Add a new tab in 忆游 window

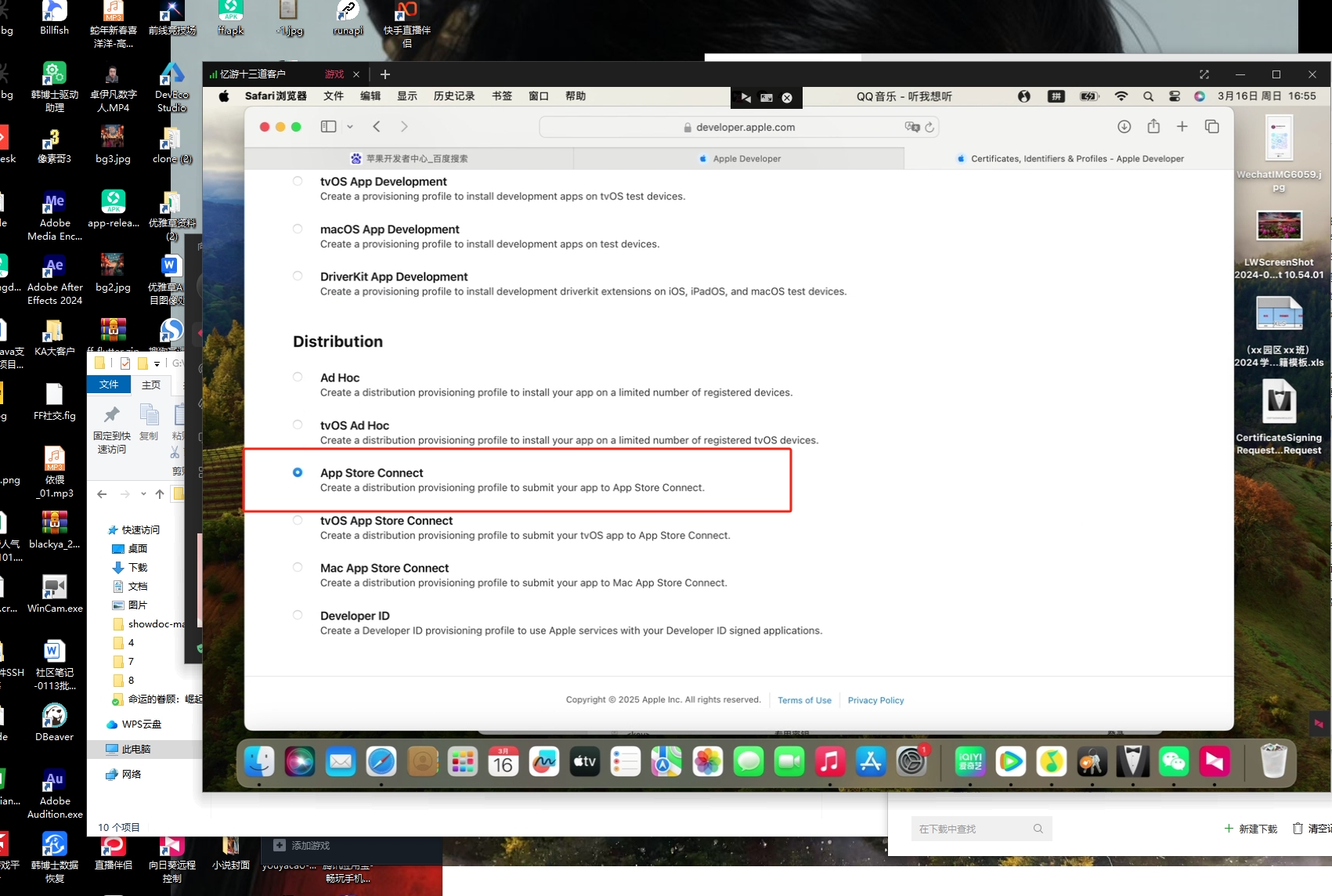tap(384, 74)
